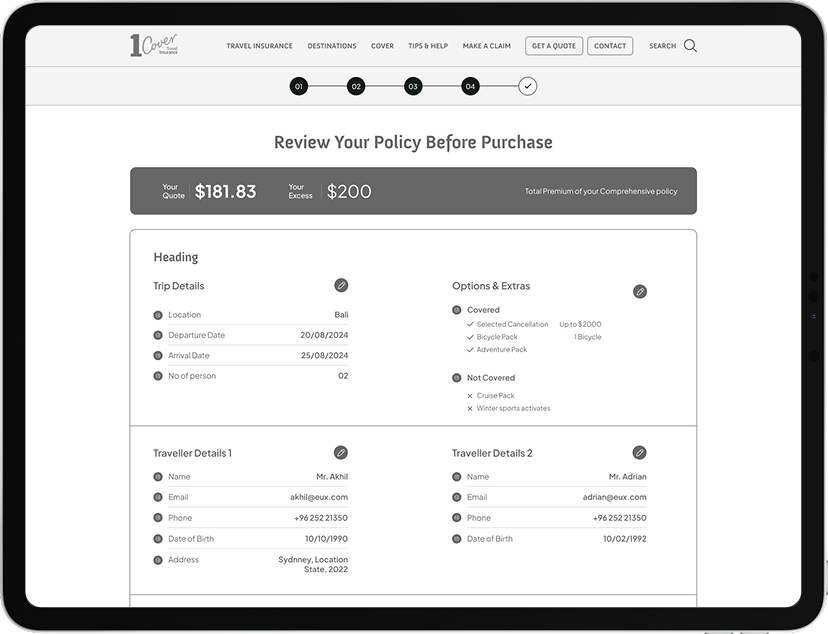Open search with the magnifier icon

tap(690, 46)
